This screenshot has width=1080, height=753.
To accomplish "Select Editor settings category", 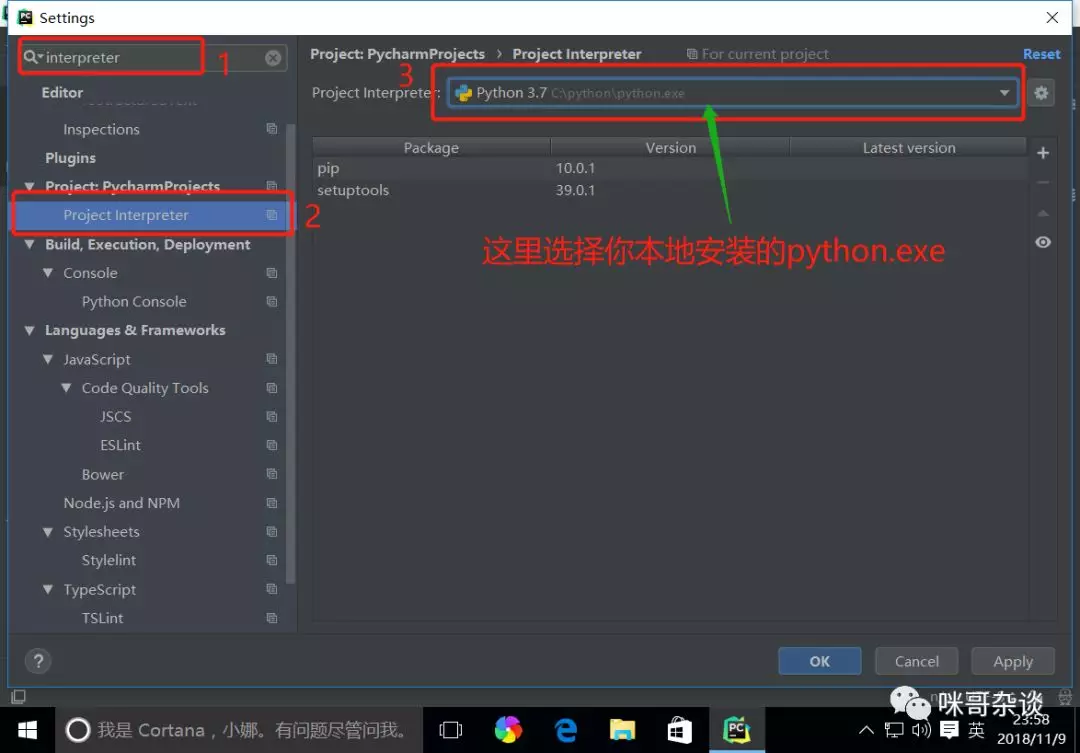I will pos(62,92).
